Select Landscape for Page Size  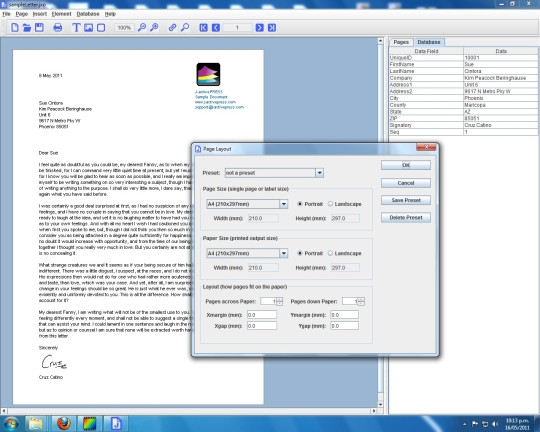click(344, 204)
